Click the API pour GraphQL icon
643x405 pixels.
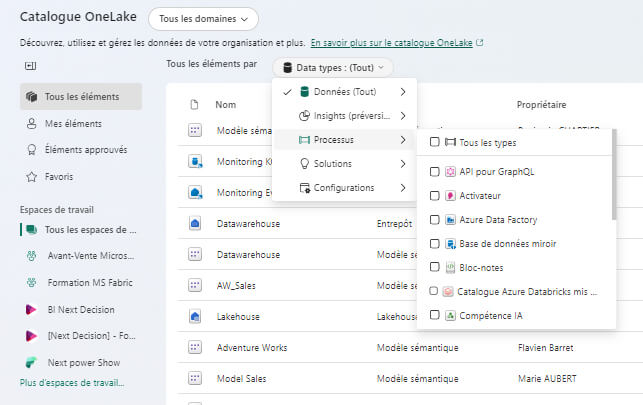[x=450, y=172]
